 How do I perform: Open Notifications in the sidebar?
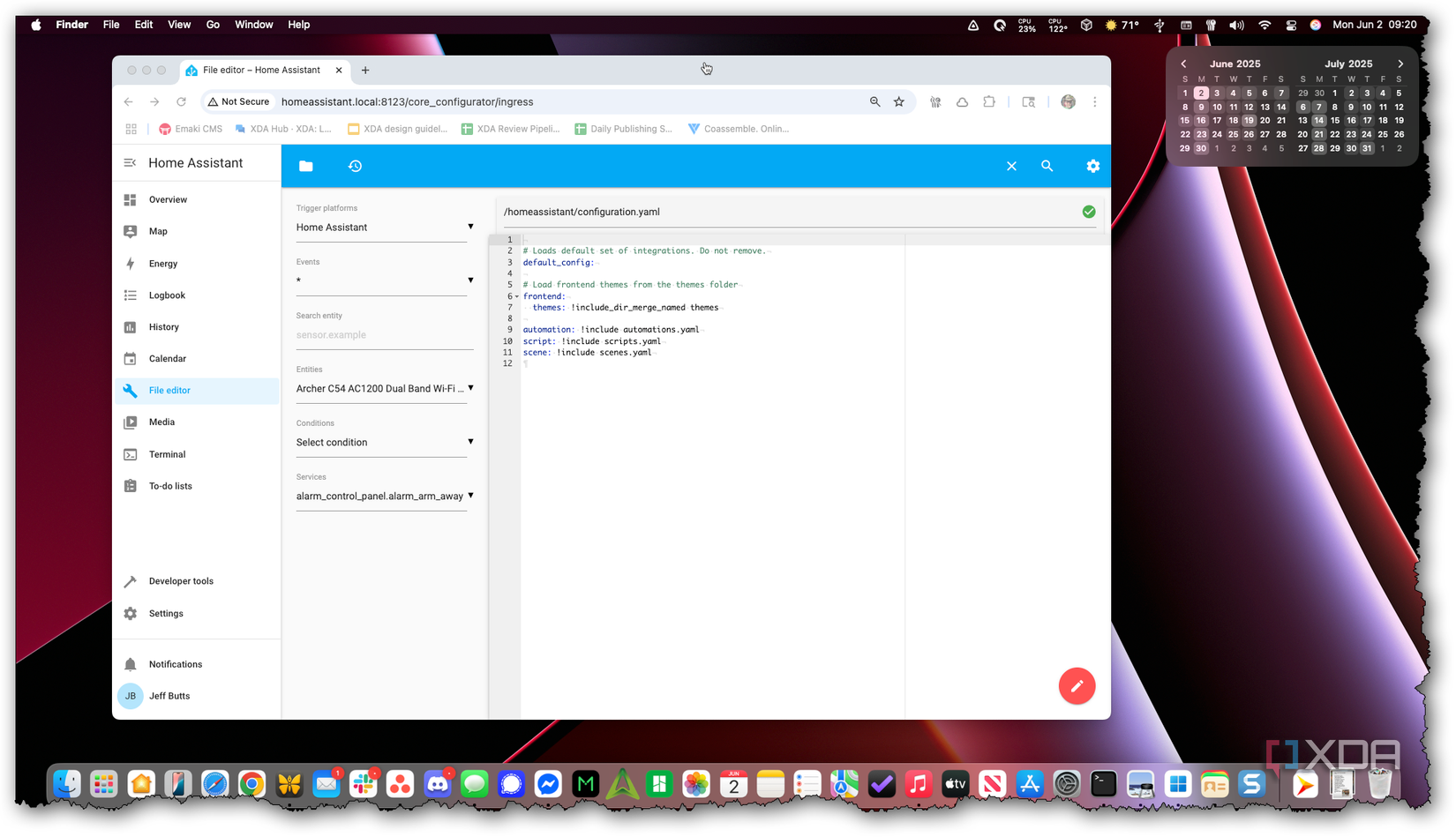pos(197,665)
